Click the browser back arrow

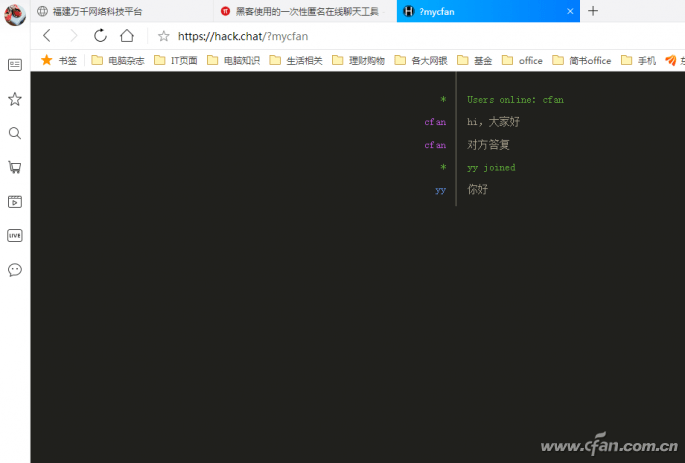pos(47,35)
